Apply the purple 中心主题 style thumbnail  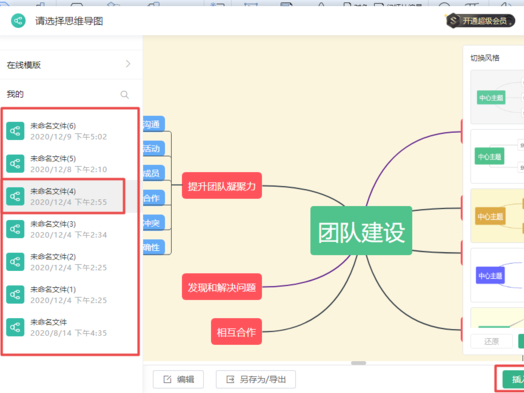(497, 275)
